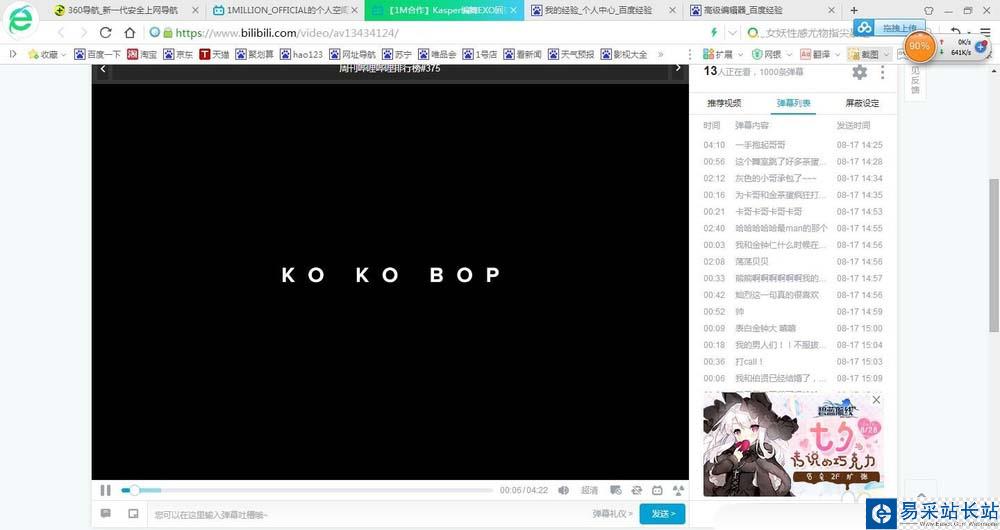
Task: Switch to the 推荐视频 tab
Action: [724, 103]
